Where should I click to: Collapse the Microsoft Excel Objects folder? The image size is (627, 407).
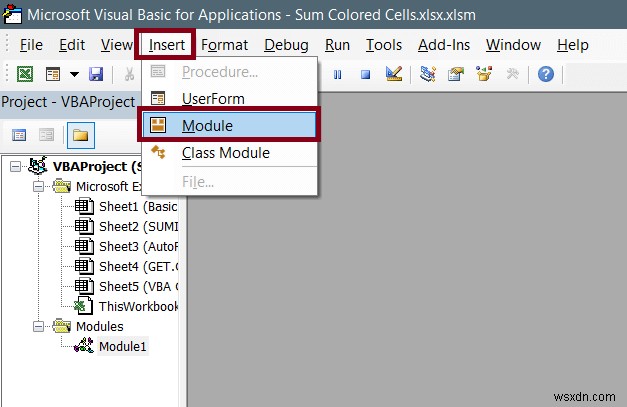pos(38,186)
